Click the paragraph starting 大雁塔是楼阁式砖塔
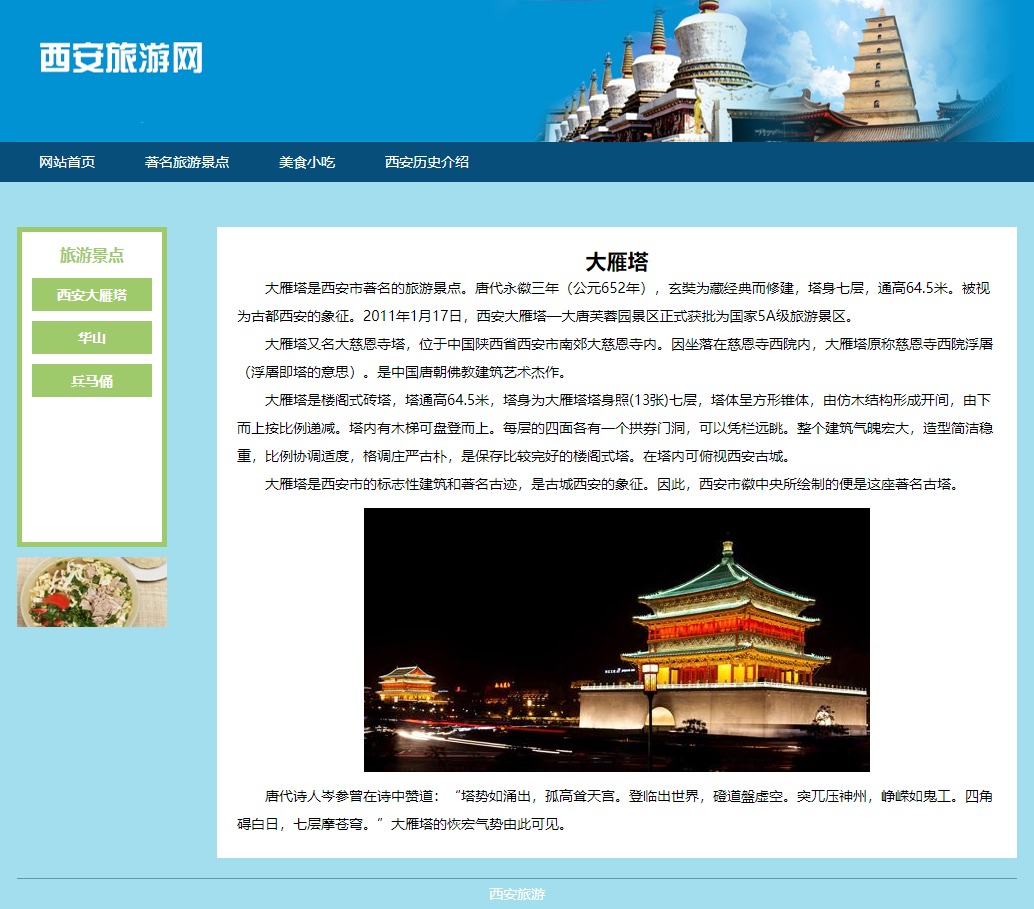 (x=616, y=428)
